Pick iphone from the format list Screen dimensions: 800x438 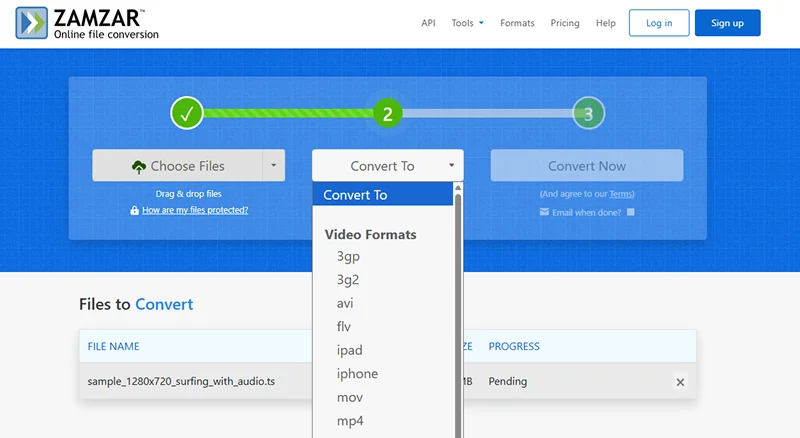click(x=357, y=374)
